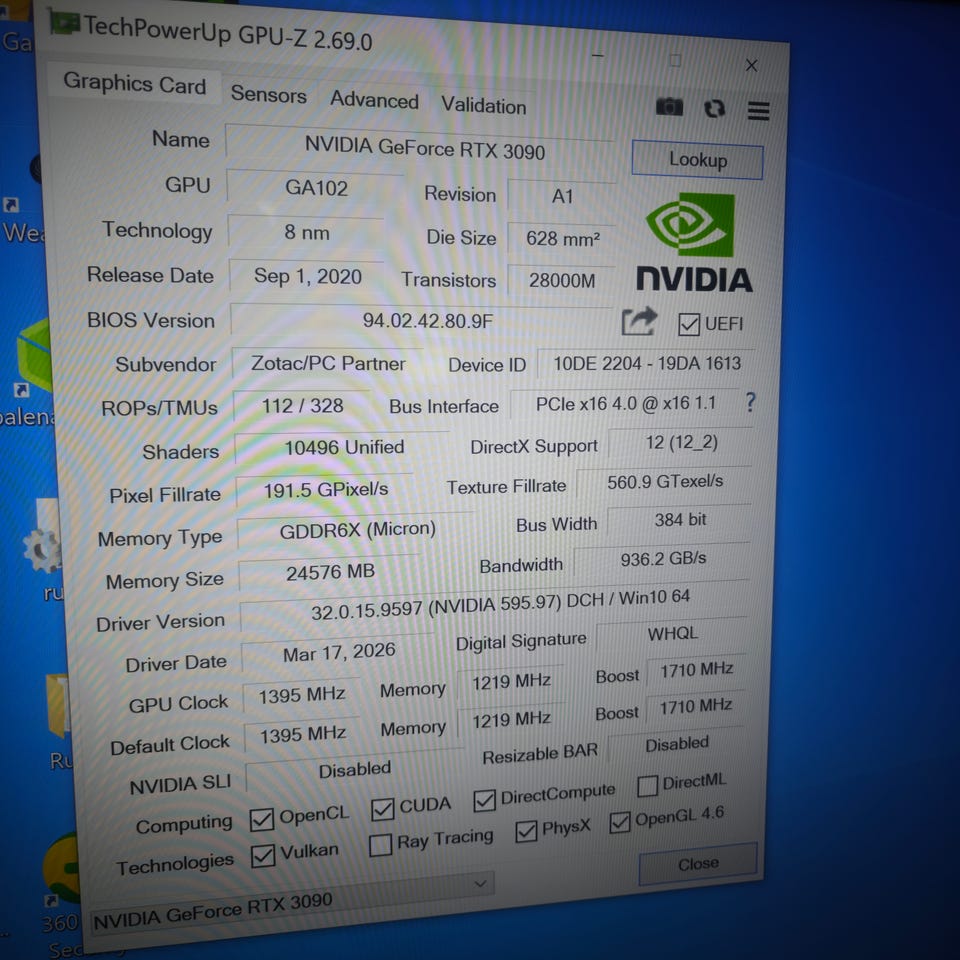Click the Transistors value 28000M
The height and width of the screenshot is (960, 960).
point(562,280)
